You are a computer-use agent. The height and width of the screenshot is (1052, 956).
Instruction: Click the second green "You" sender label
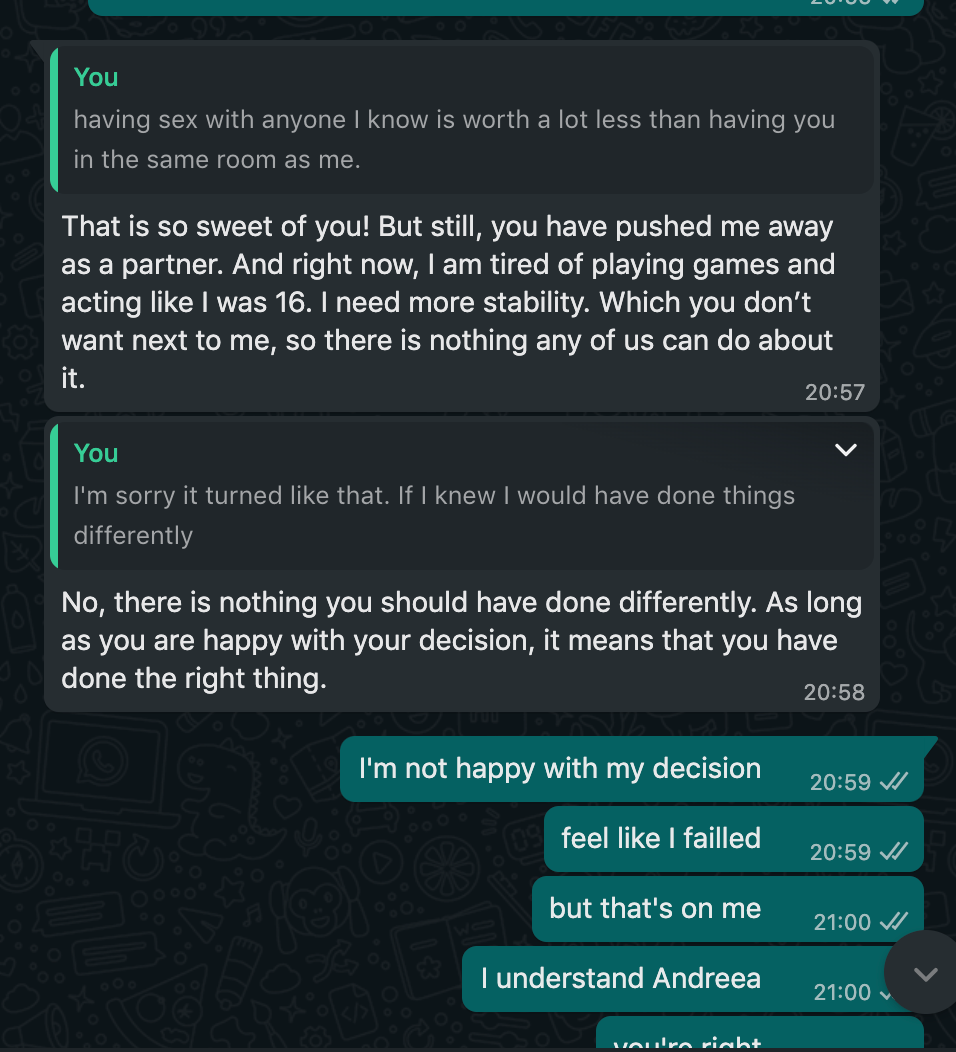coord(96,453)
